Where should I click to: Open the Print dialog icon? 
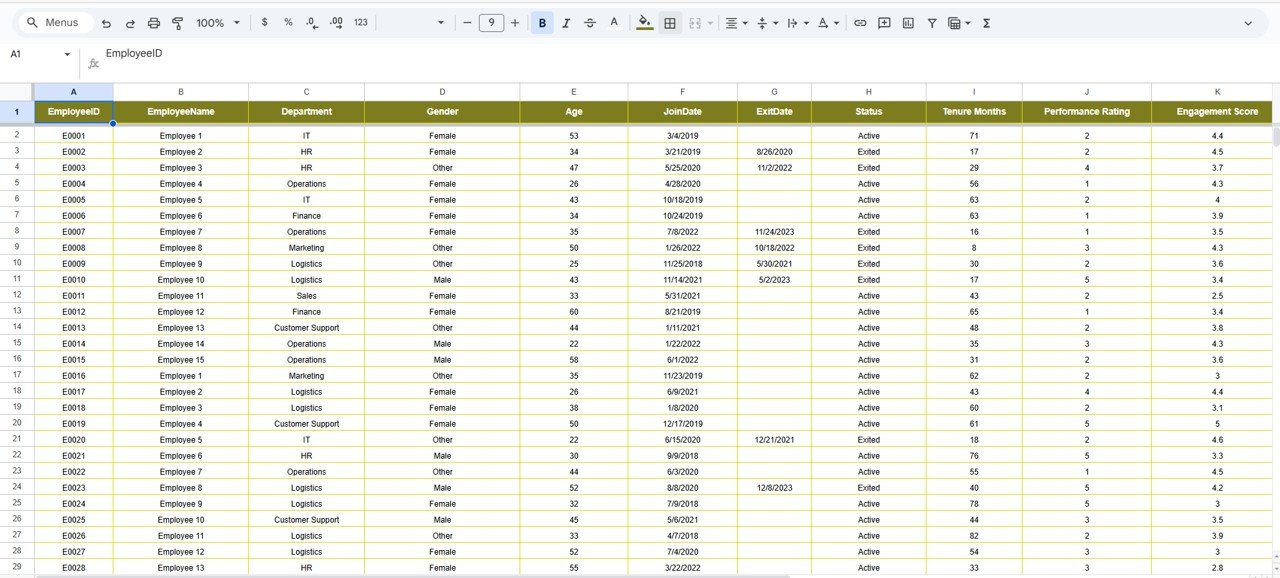click(153, 22)
